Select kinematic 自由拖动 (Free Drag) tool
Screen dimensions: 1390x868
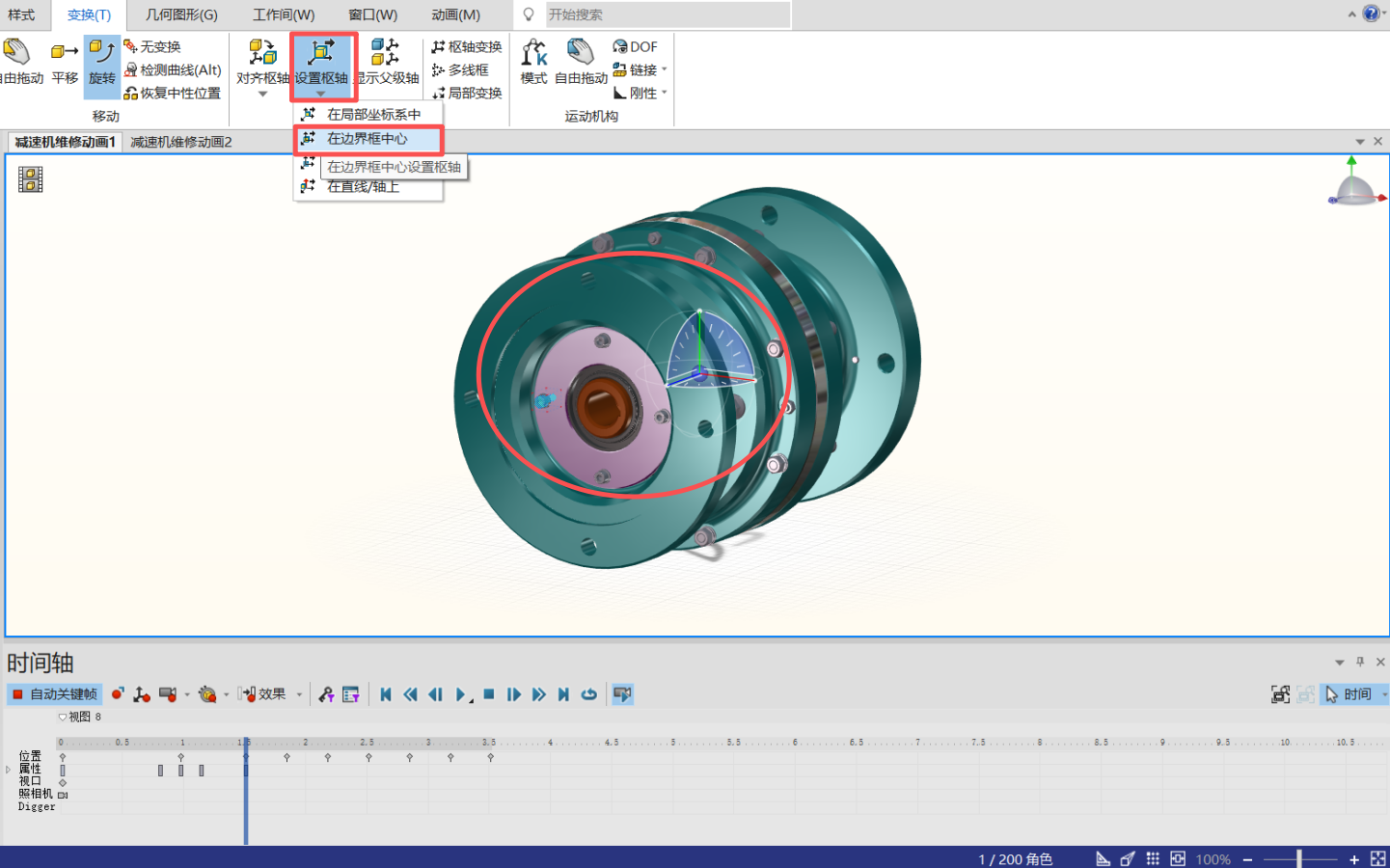tap(581, 64)
